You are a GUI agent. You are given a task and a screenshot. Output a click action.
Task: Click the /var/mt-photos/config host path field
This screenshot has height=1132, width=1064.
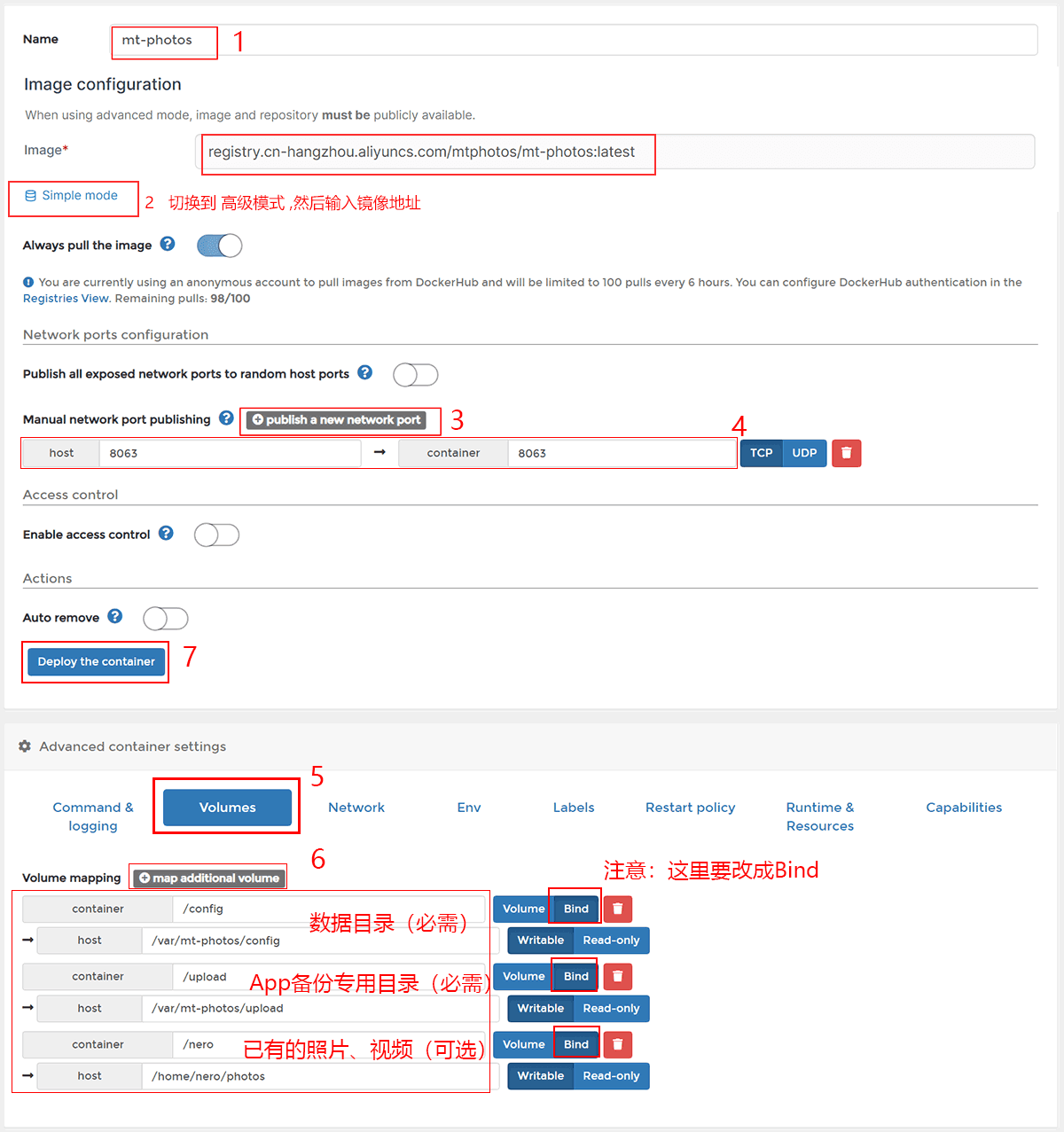(320, 941)
